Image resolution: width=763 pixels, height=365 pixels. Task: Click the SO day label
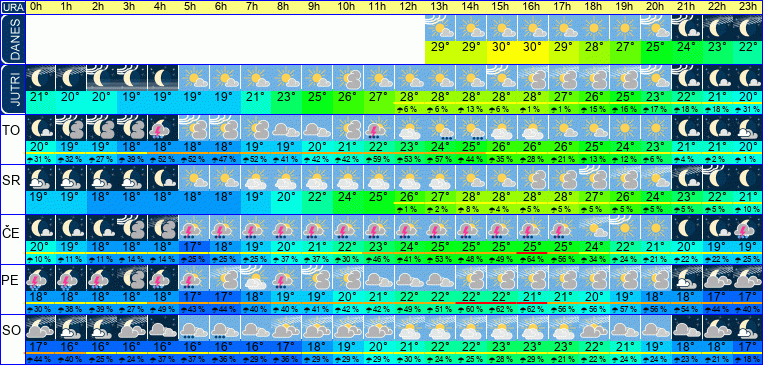[11, 330]
